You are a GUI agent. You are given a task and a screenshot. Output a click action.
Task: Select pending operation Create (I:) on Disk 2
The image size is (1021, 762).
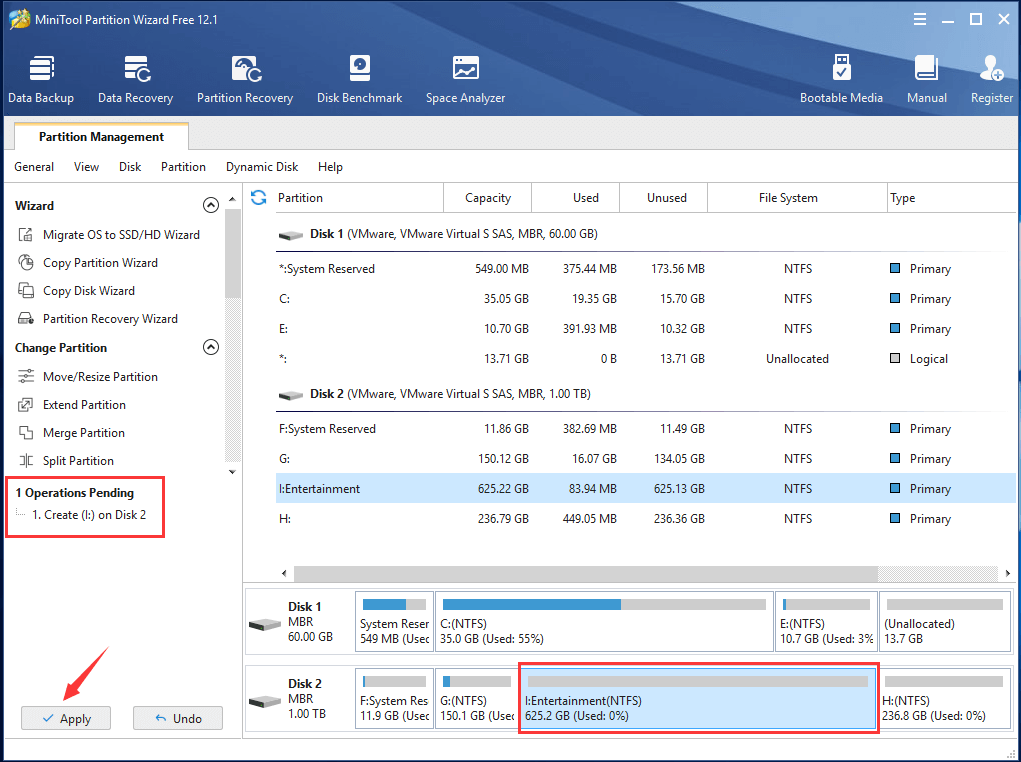coord(89,515)
